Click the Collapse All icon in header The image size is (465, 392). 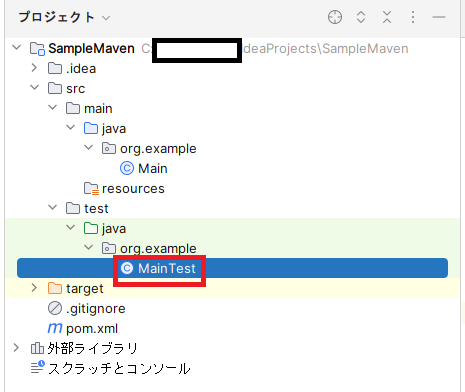point(387,17)
